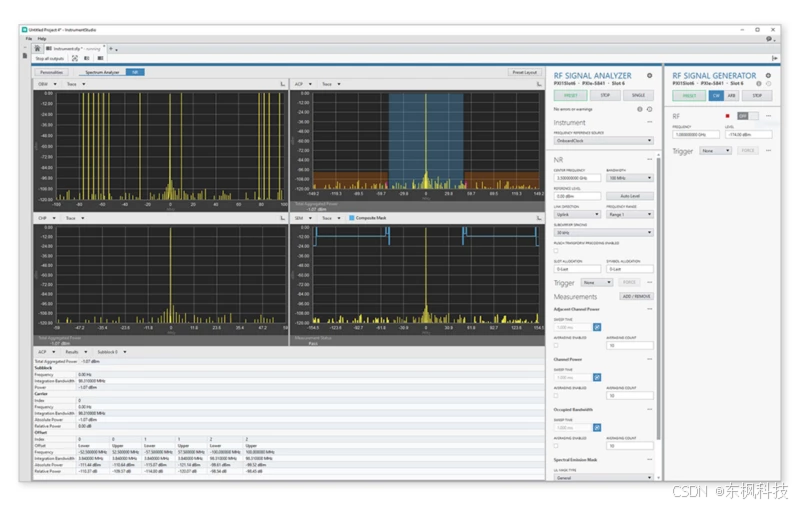Screen dimensions: 800x507
Task: Open Occupied Bandwidth section more options
Action: click(x=649, y=409)
